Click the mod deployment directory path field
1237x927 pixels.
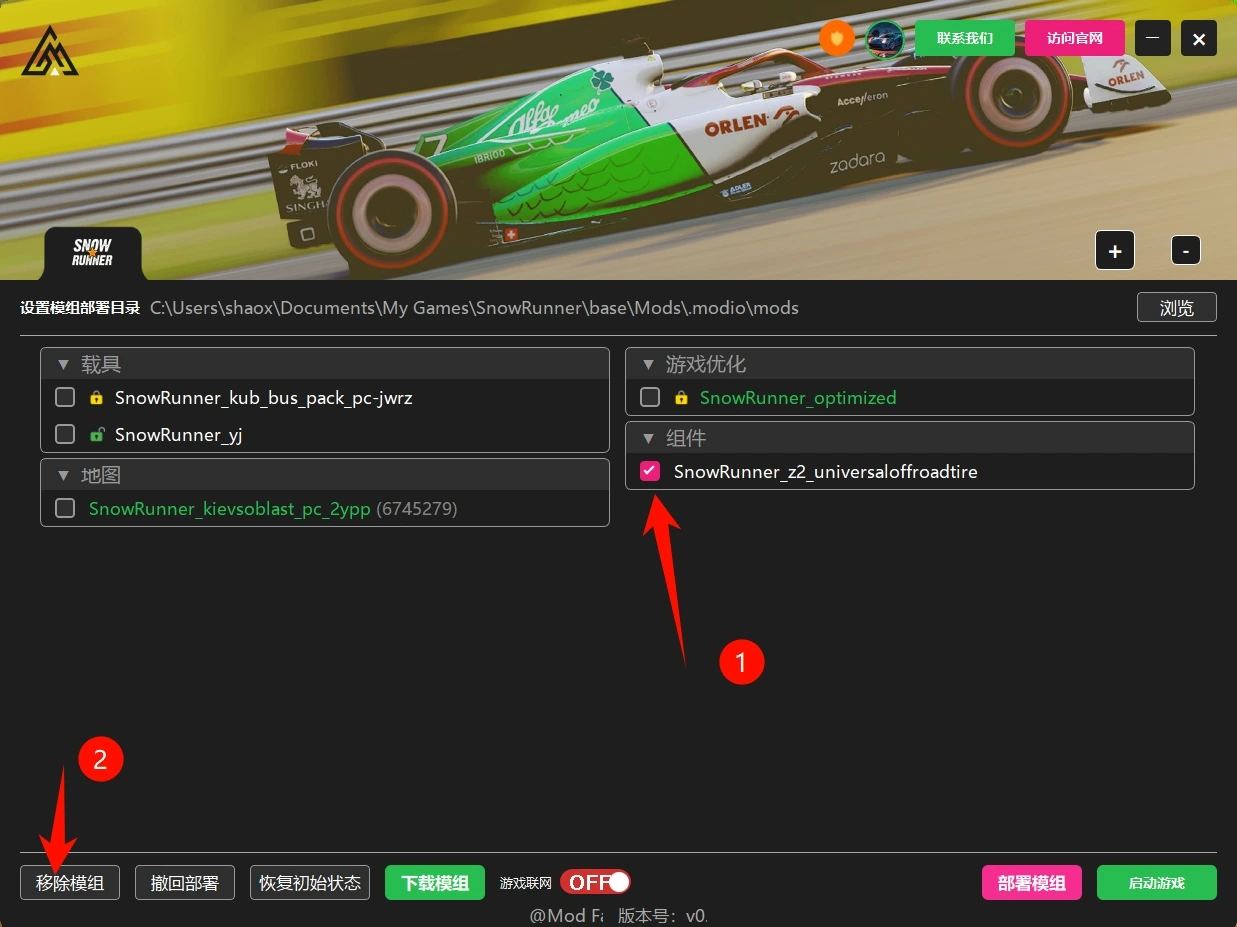(474, 308)
